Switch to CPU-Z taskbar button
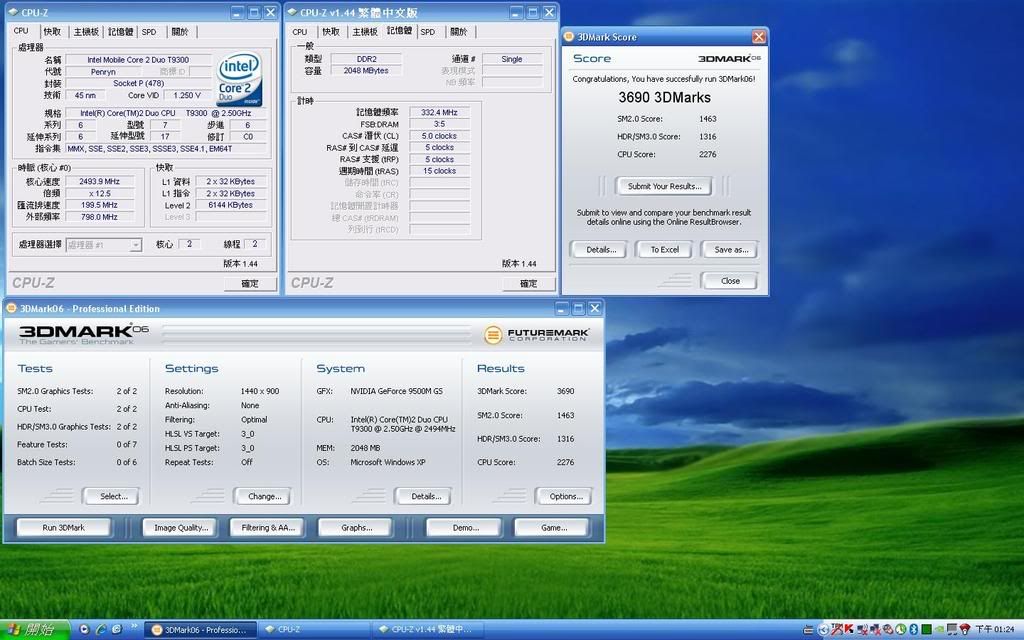Image resolution: width=1024 pixels, height=640 pixels. coord(314,630)
